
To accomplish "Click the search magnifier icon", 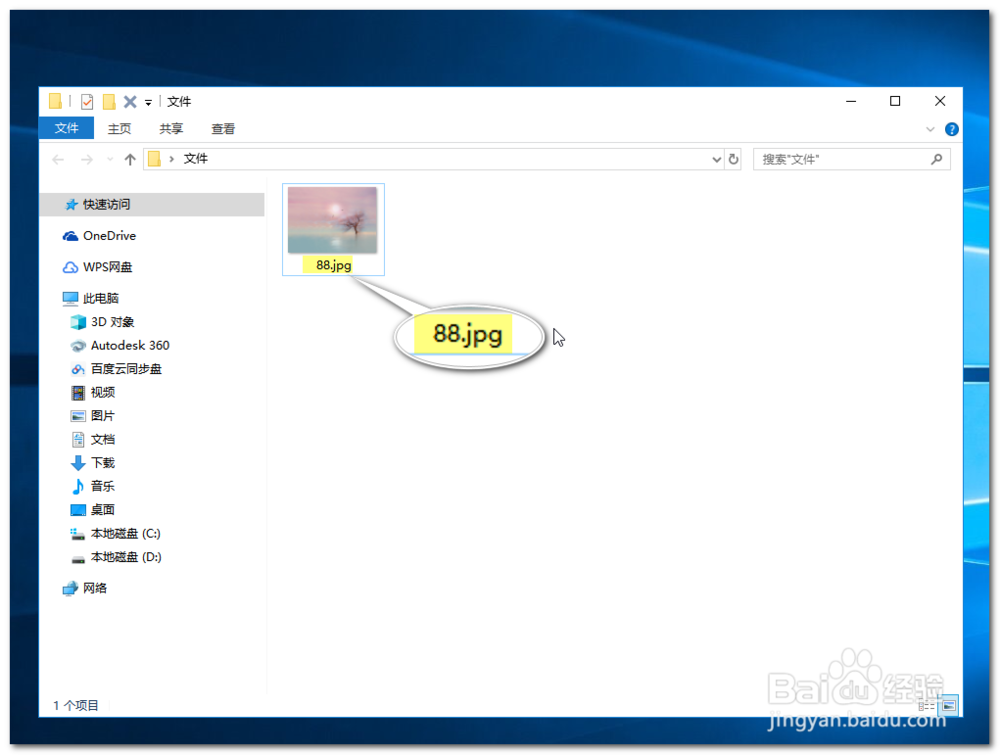I will (936, 159).
